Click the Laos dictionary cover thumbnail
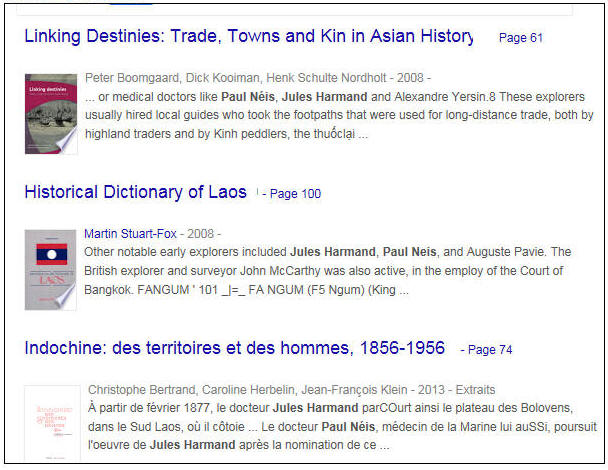The image size is (608, 470). (50, 269)
